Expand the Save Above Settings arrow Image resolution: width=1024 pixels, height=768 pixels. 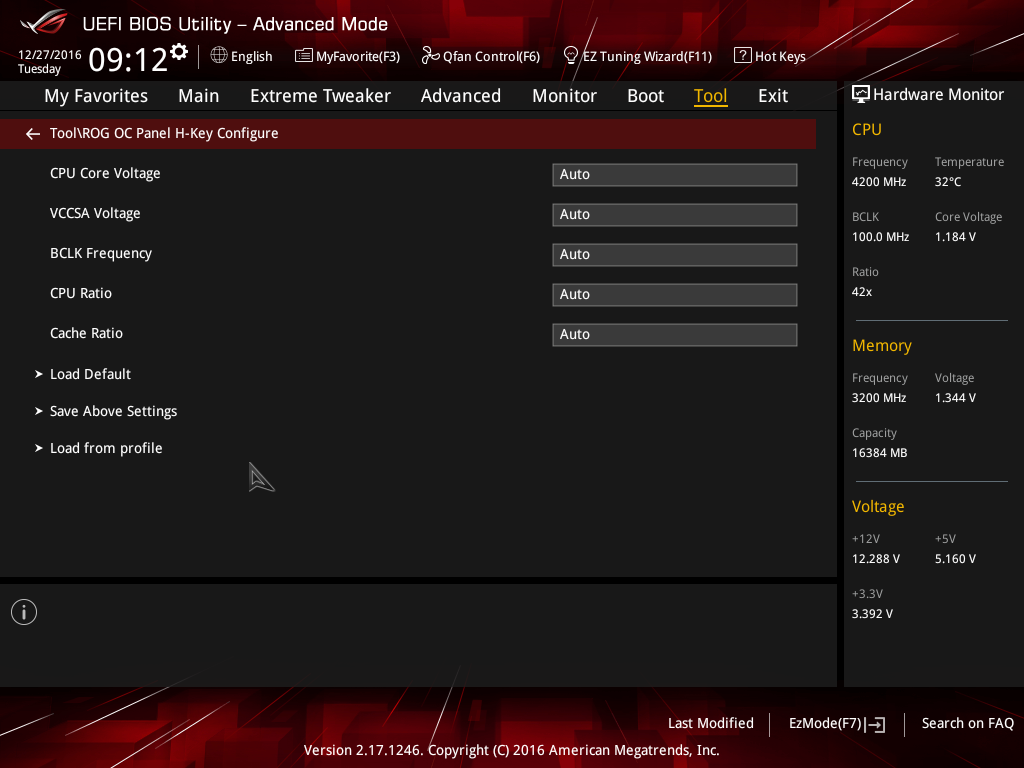pos(39,411)
